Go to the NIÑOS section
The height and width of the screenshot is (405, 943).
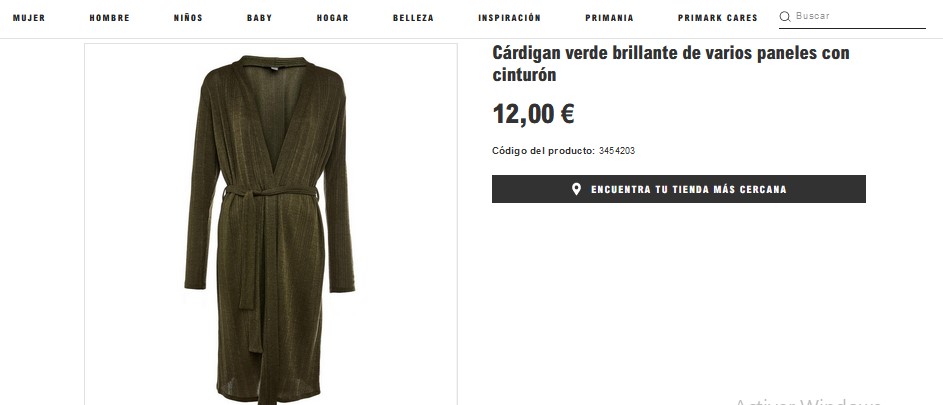click(x=188, y=18)
